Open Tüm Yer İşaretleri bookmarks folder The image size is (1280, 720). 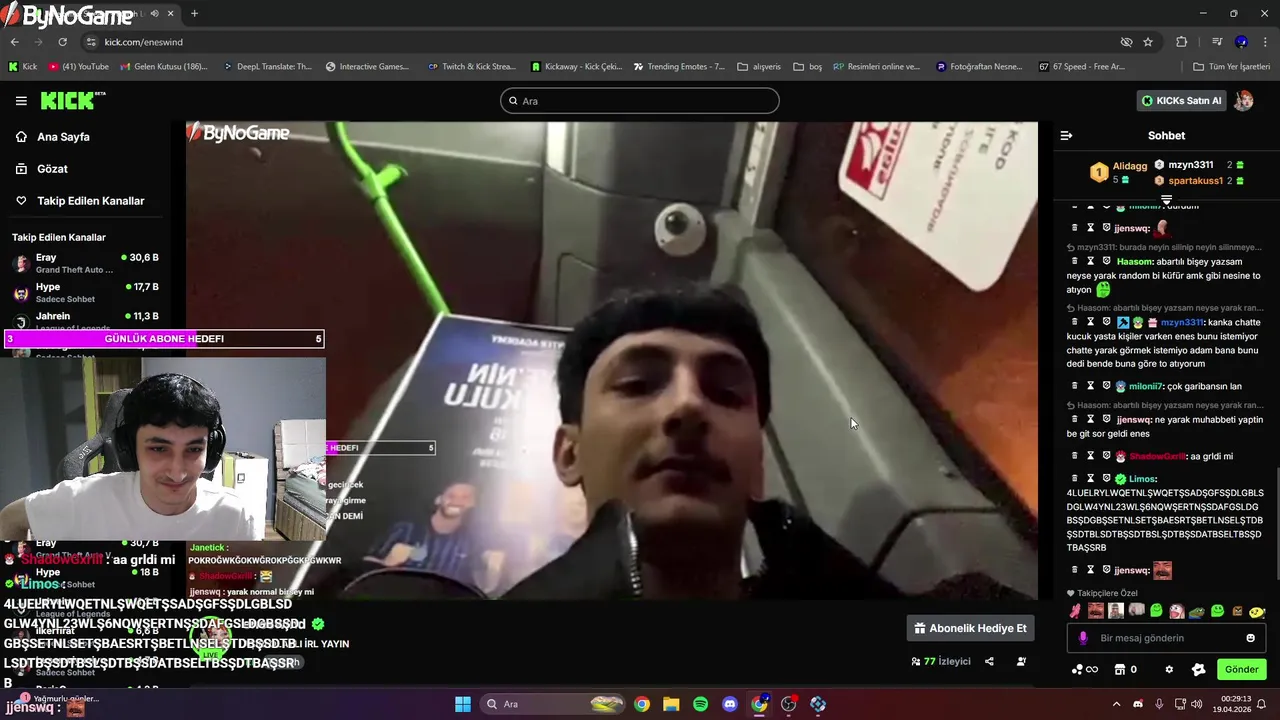(x=1231, y=67)
